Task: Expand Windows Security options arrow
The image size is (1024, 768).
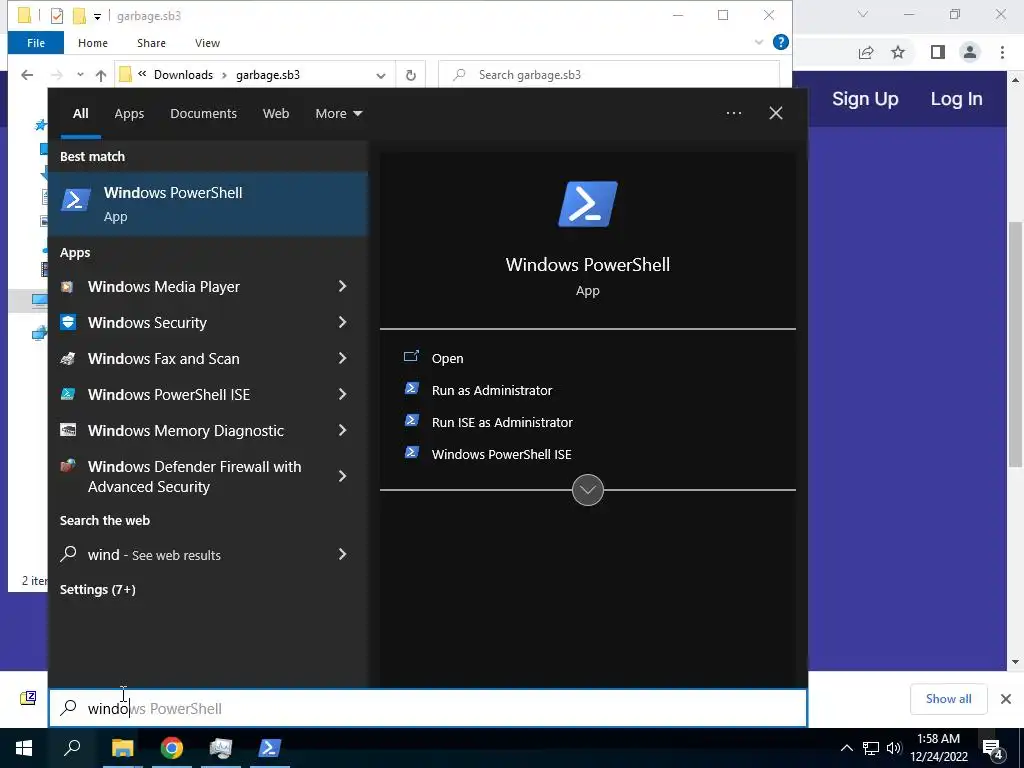Action: pos(342,322)
